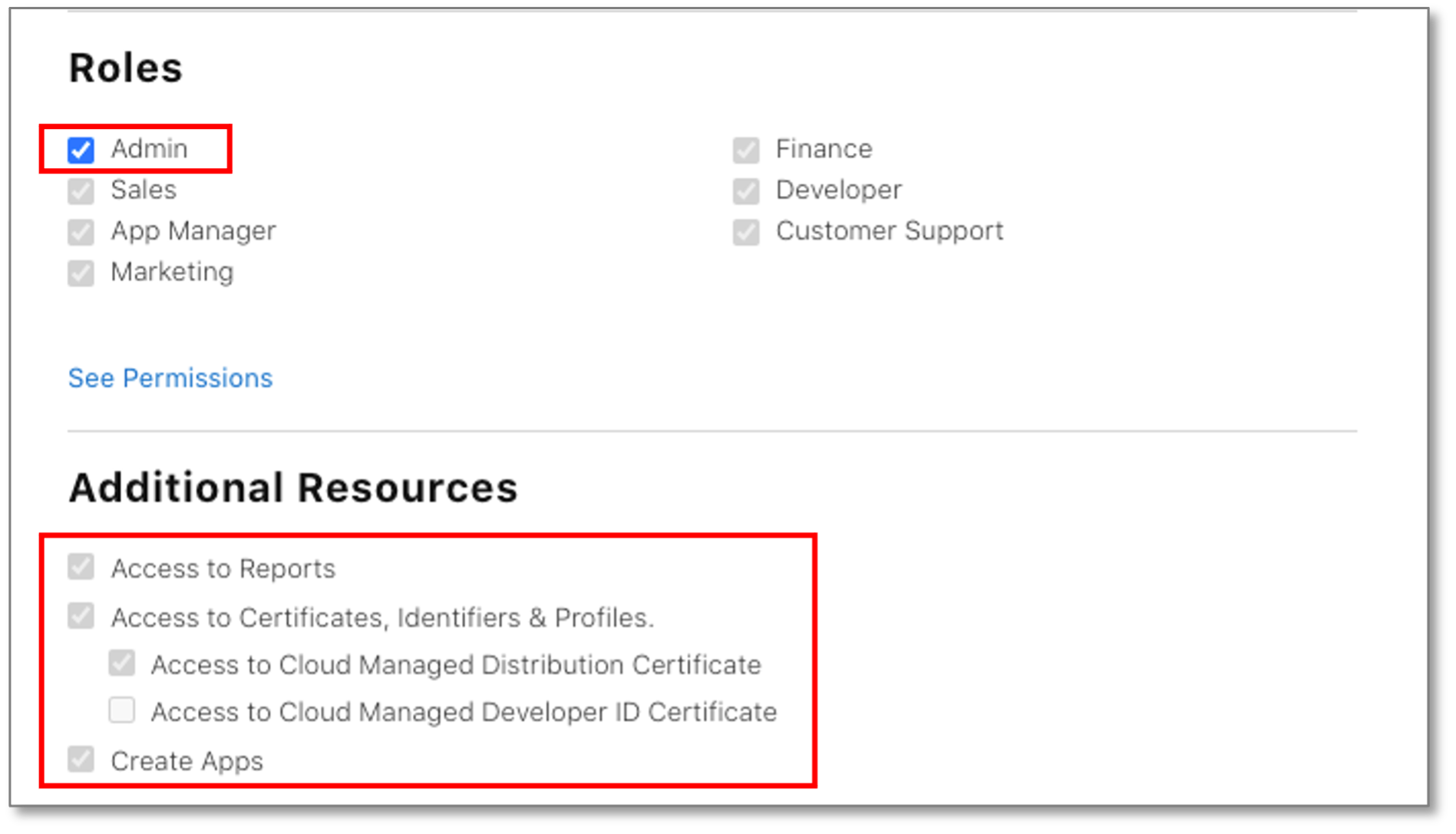The height and width of the screenshot is (834, 1456).
Task: Click the "Create Apps" label text
Action: [187, 761]
